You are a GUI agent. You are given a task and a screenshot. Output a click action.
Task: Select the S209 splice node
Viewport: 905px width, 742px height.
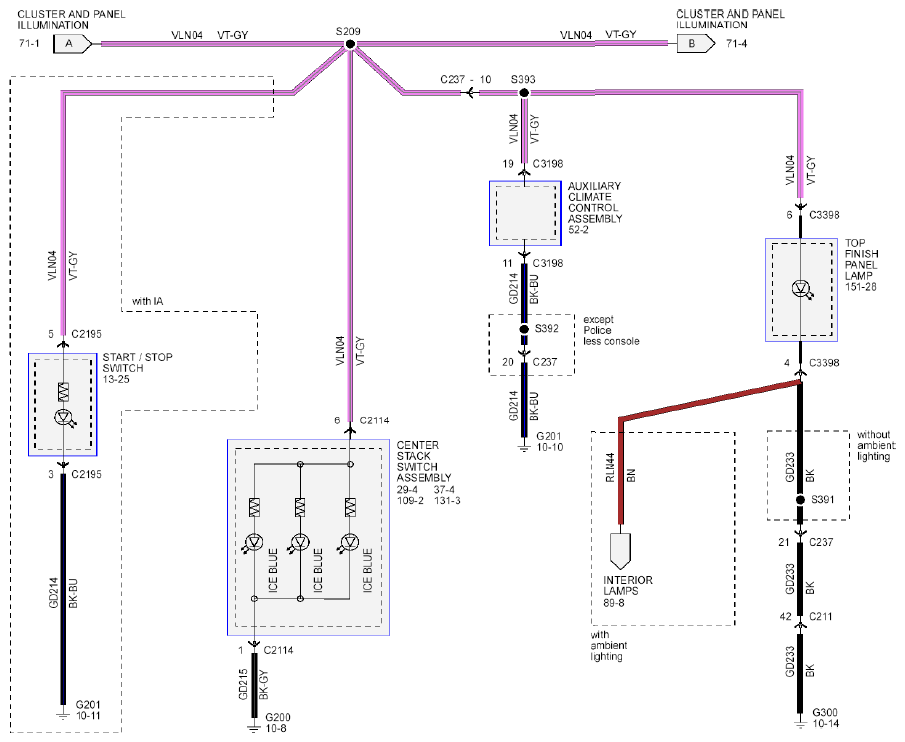350,44
